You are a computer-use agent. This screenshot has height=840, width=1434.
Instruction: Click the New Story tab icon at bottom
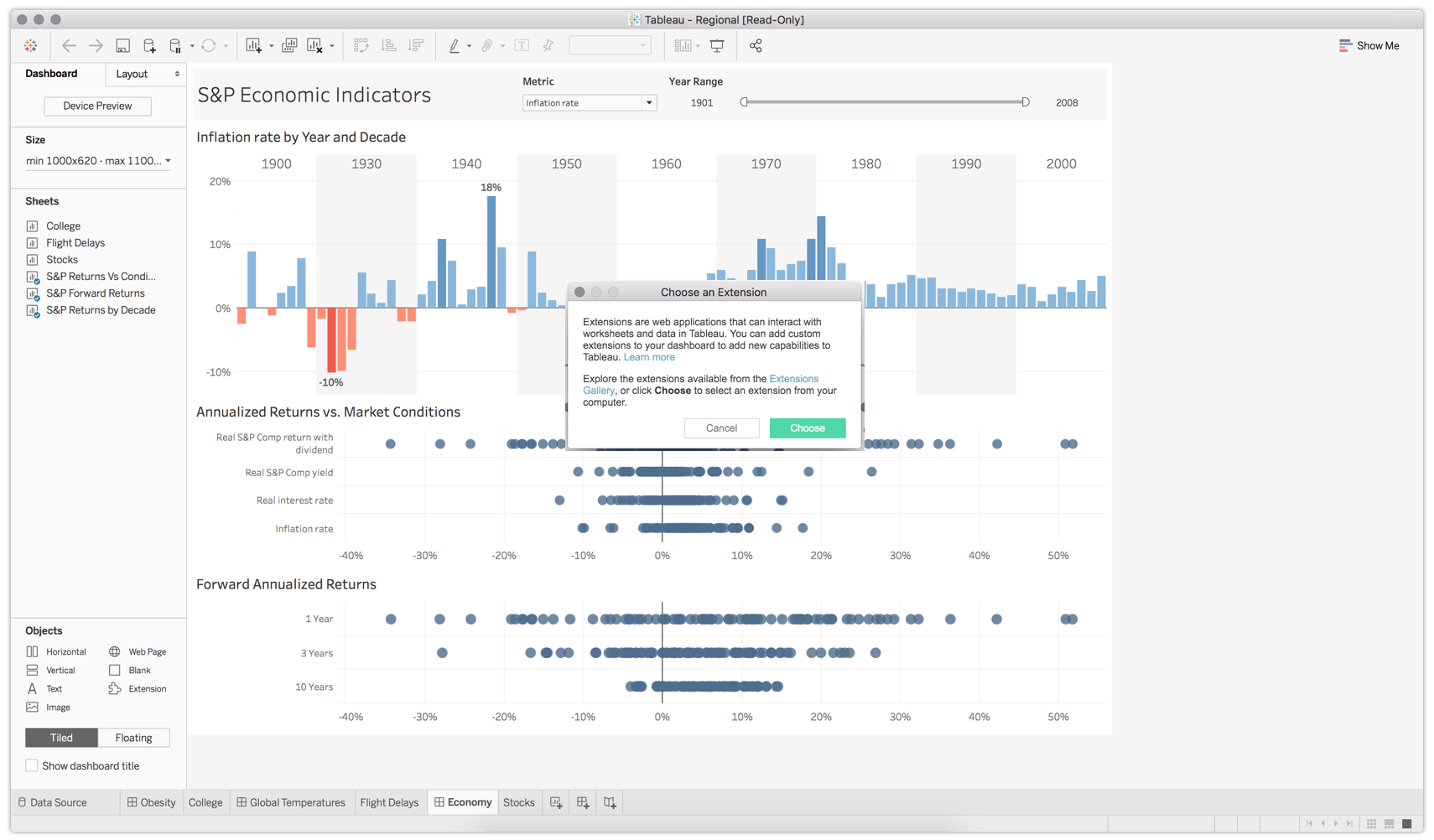click(610, 802)
